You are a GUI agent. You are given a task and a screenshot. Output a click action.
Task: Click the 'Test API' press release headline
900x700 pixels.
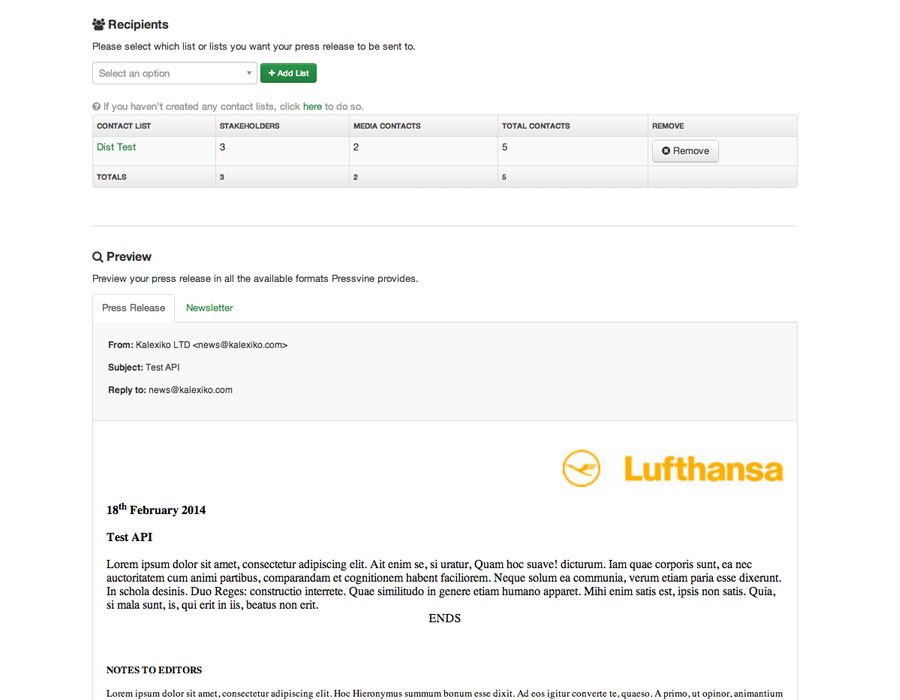click(129, 537)
